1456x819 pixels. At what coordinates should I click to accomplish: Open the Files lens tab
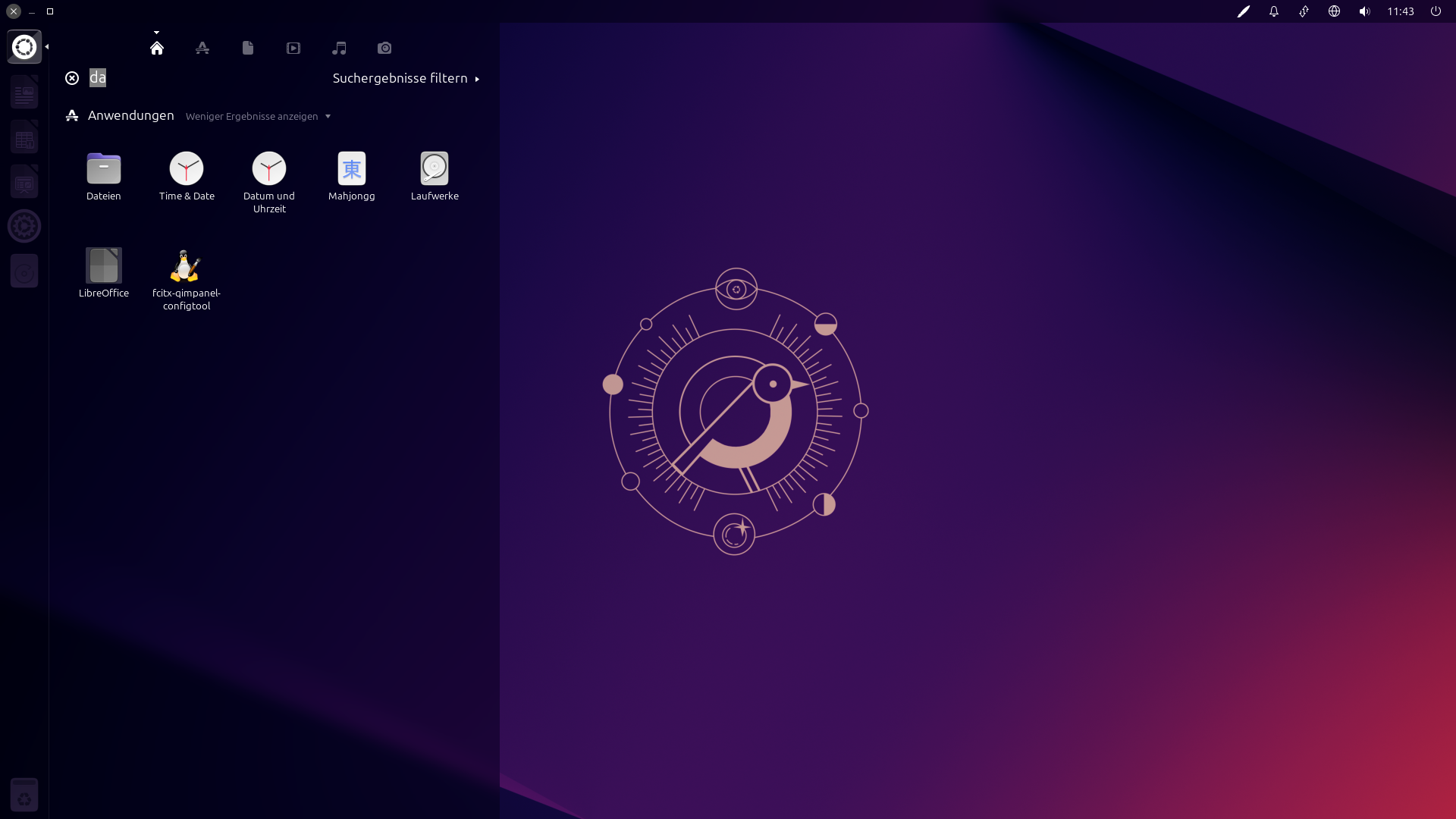pos(248,49)
